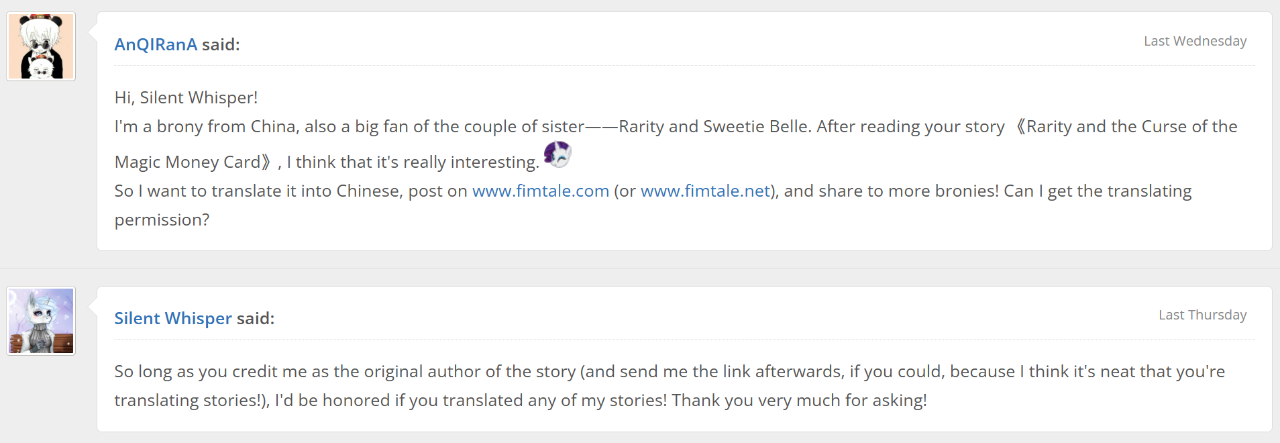Click AnQIRanA's panda avatar picture

click(41, 46)
